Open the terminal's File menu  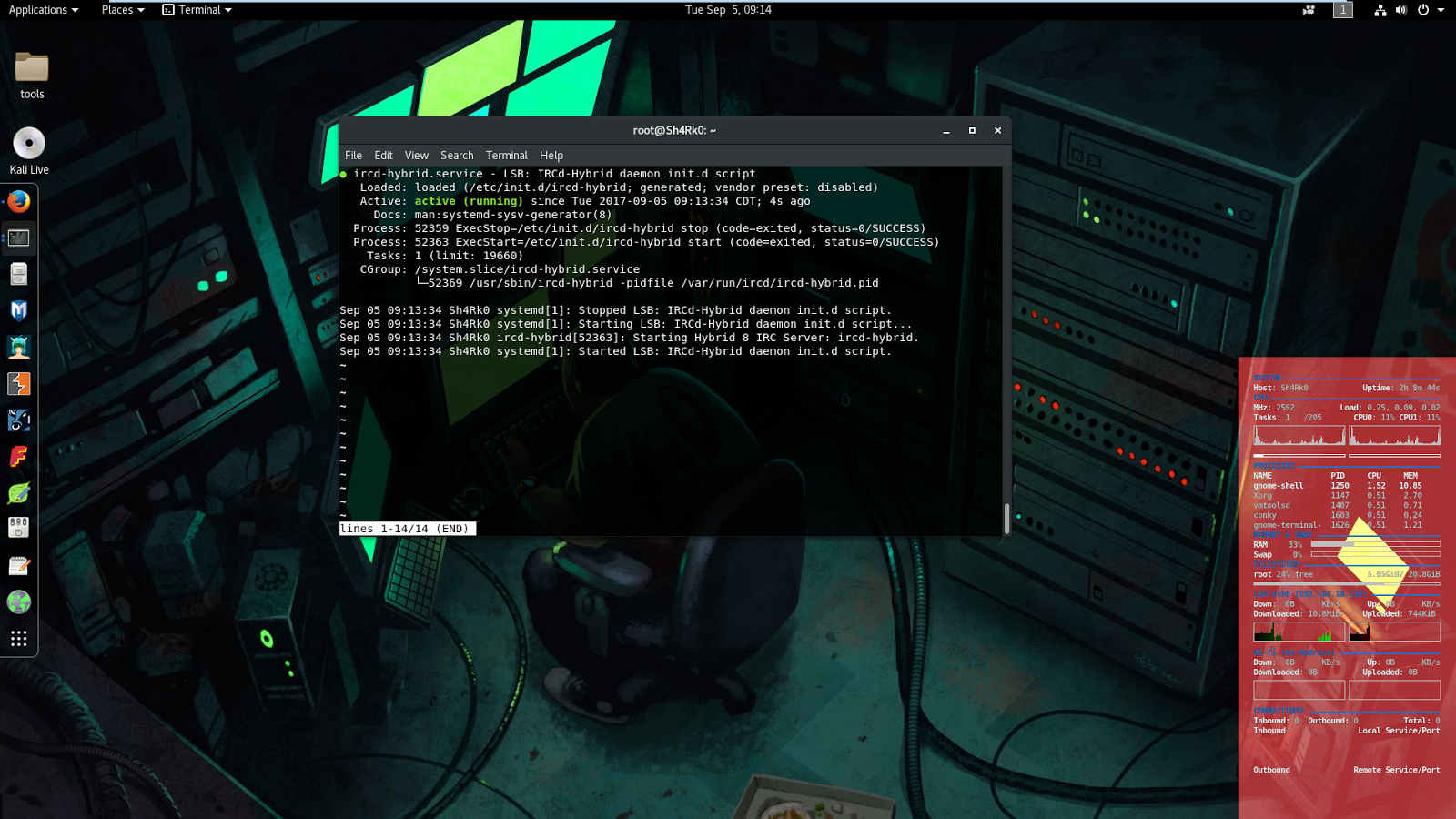coord(353,155)
